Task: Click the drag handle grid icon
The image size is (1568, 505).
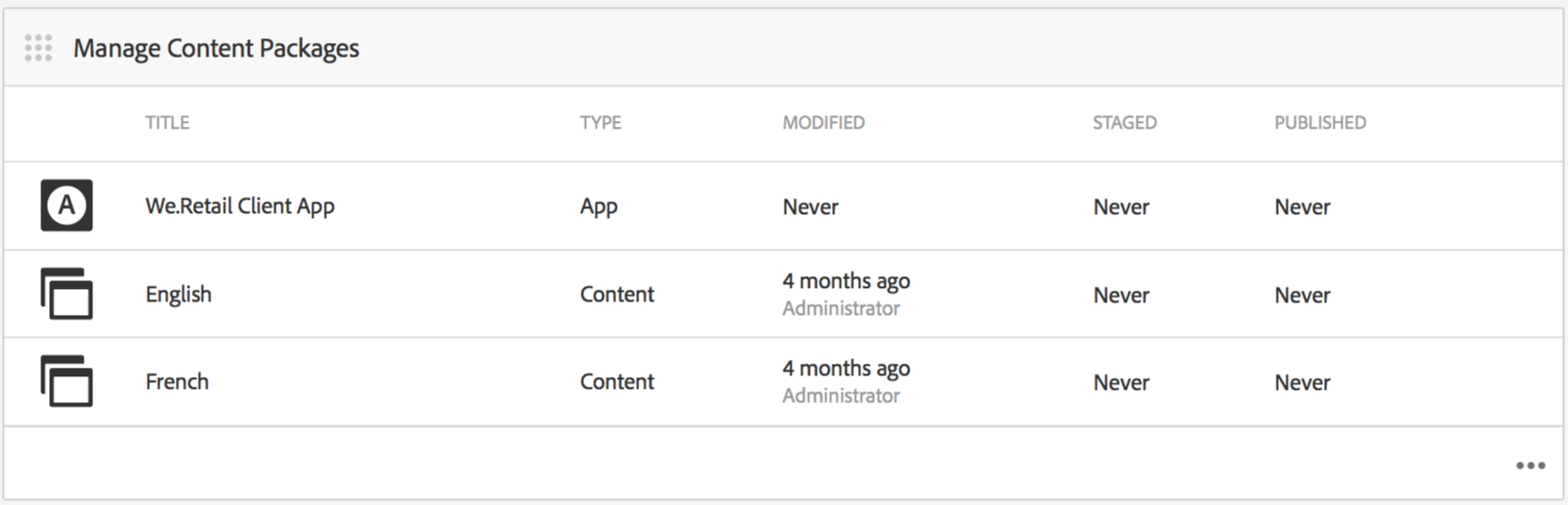Action: point(38,48)
